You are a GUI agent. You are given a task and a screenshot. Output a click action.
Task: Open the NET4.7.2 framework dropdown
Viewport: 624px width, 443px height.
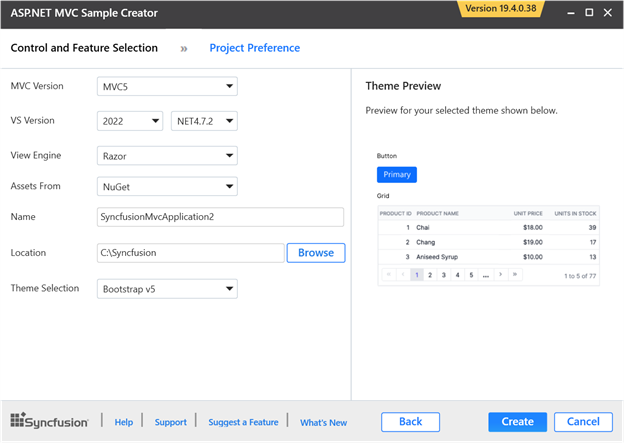click(x=204, y=121)
